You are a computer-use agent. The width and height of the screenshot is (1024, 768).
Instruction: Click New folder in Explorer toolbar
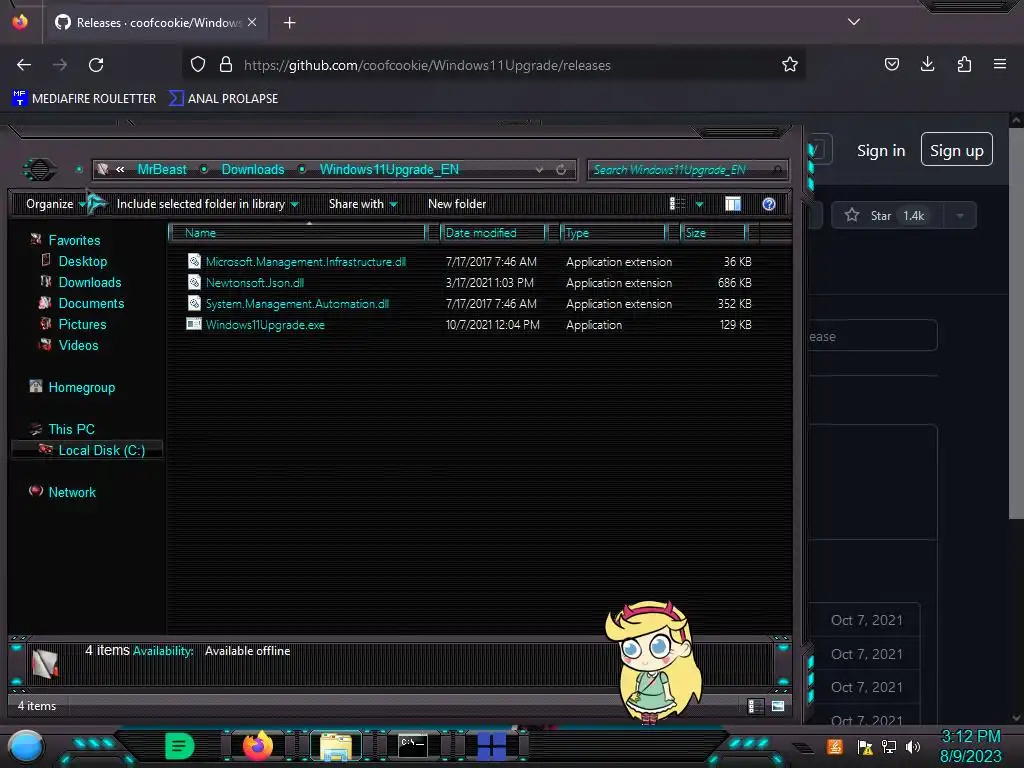(457, 204)
